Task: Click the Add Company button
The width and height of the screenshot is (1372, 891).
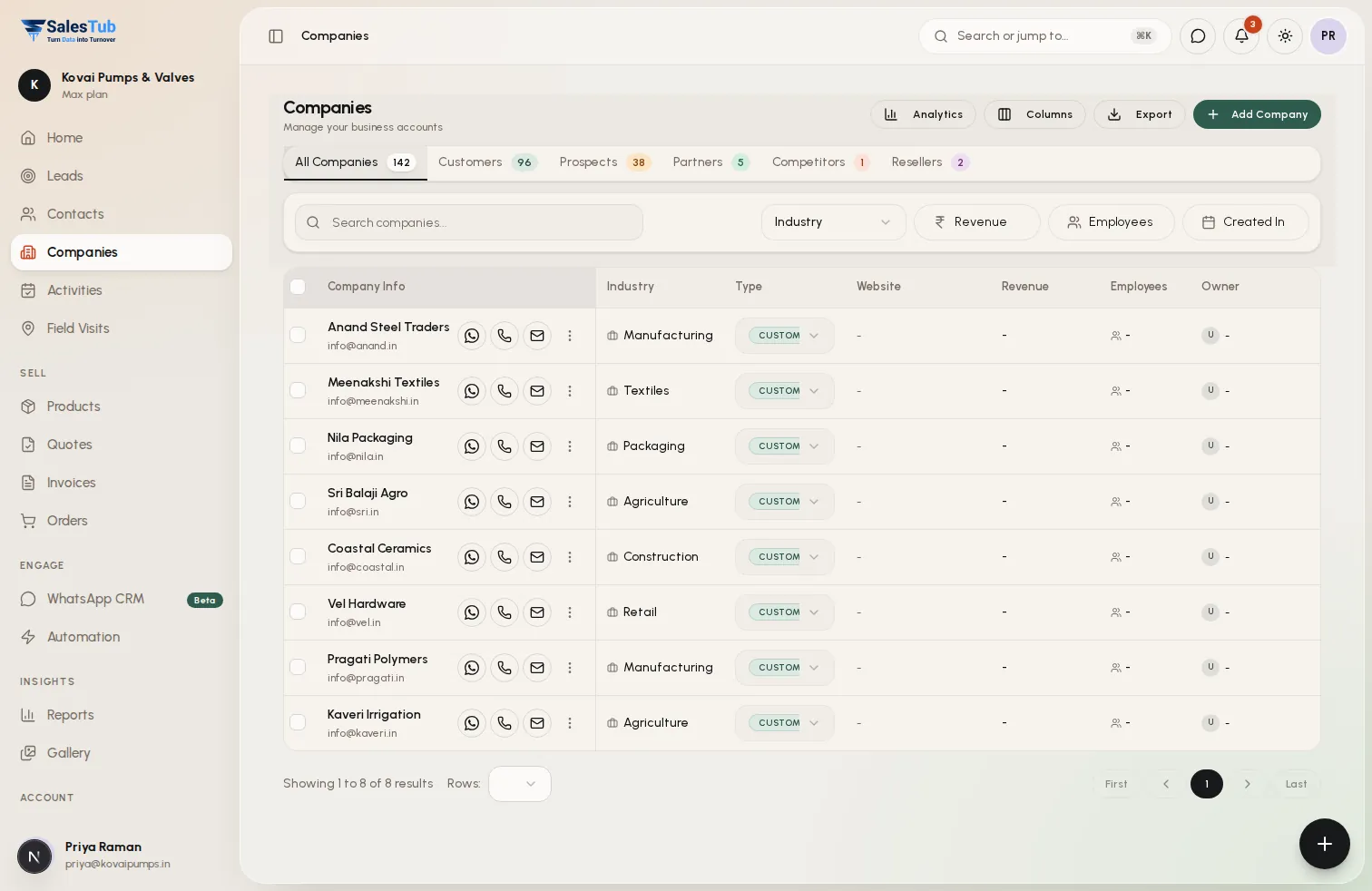Action: pyautogui.click(x=1257, y=114)
